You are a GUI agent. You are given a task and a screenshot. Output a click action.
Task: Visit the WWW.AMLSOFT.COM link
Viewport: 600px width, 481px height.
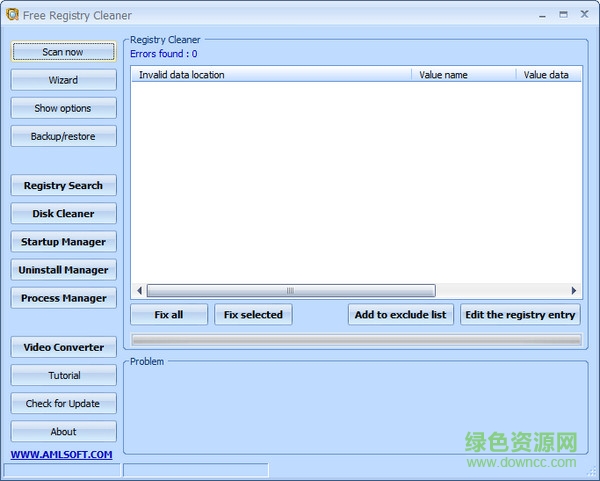(x=61, y=455)
